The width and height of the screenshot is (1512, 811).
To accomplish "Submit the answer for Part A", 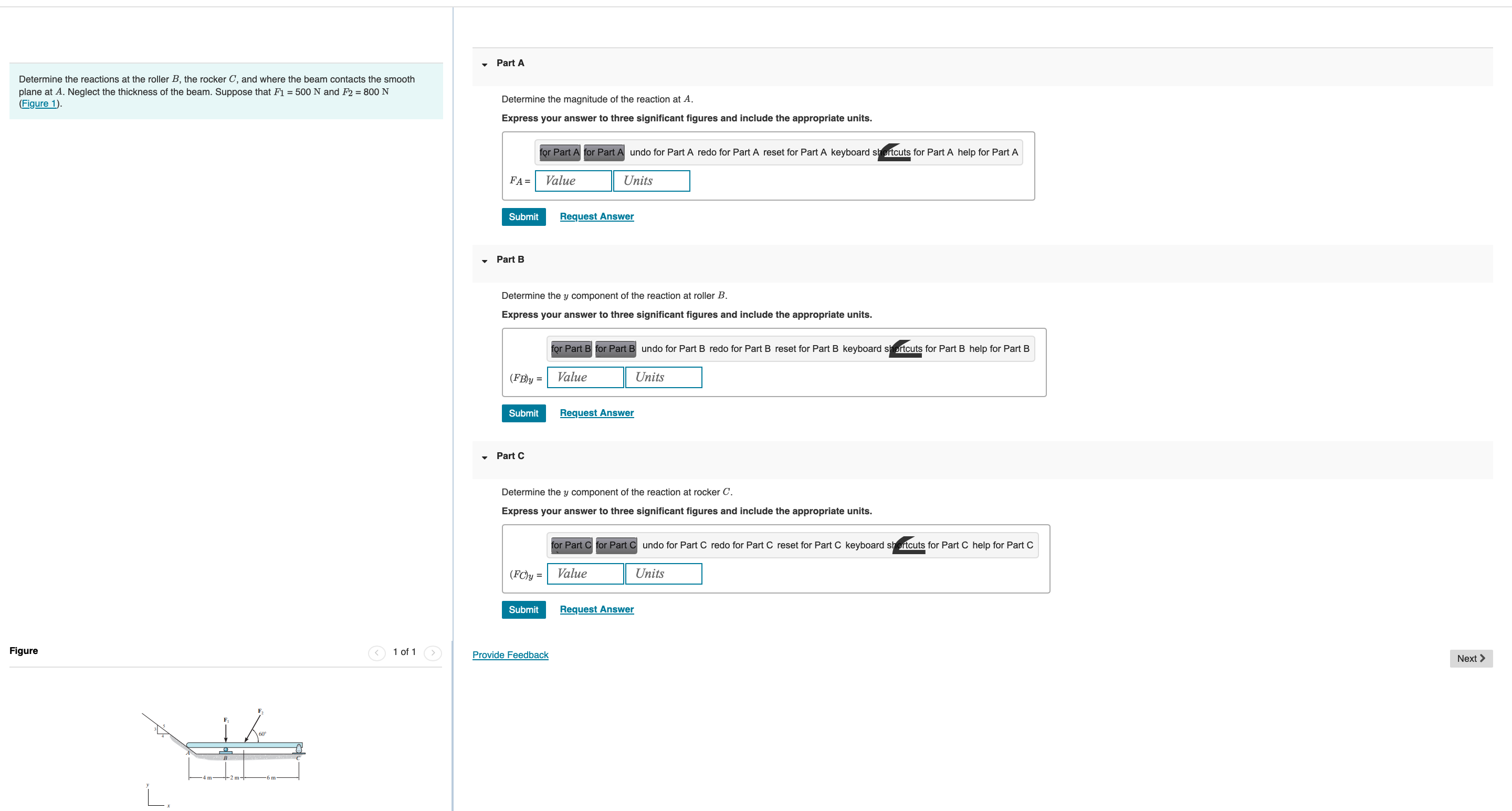I will (522, 216).
